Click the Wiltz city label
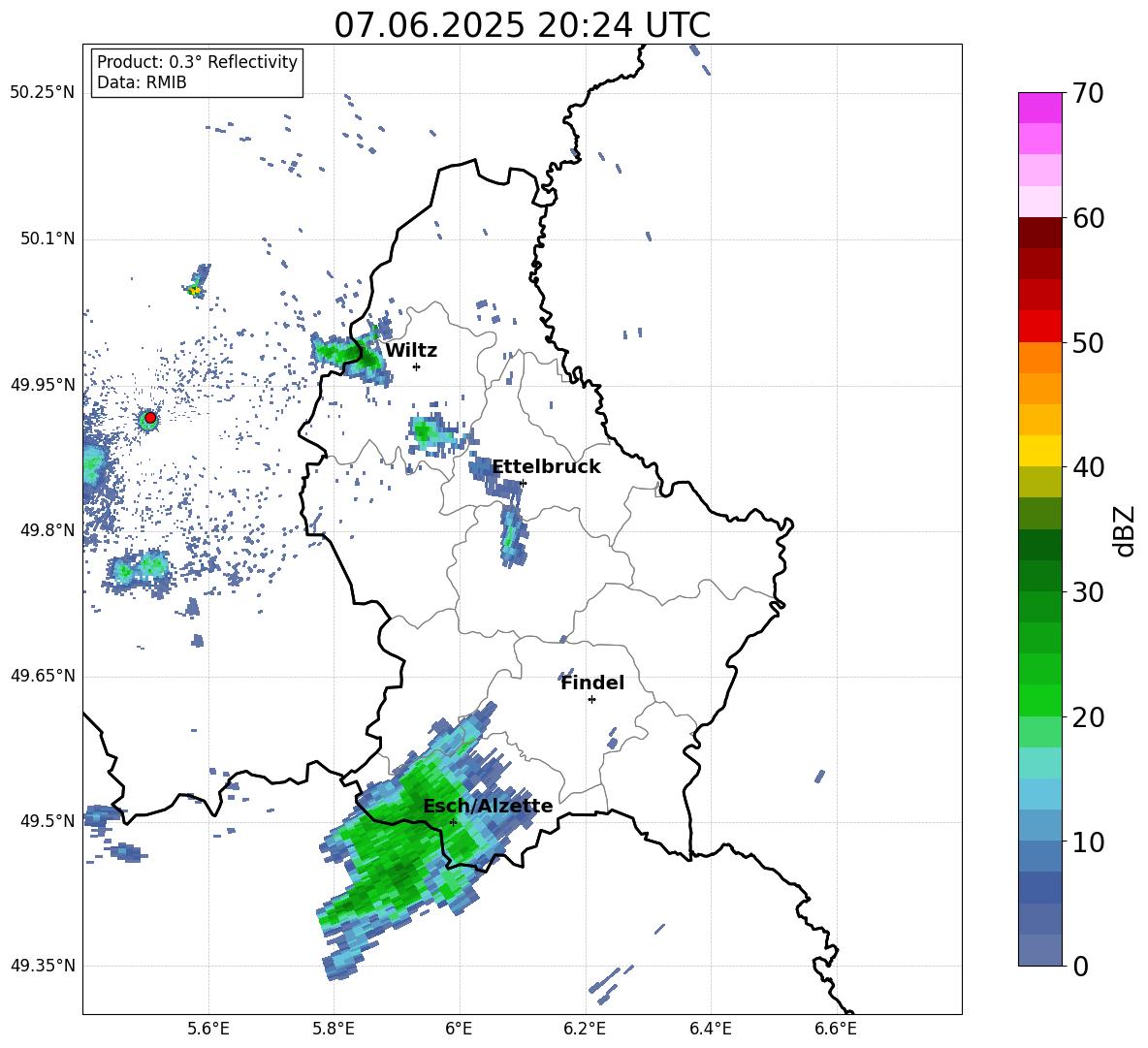1148x1048 pixels. (411, 351)
